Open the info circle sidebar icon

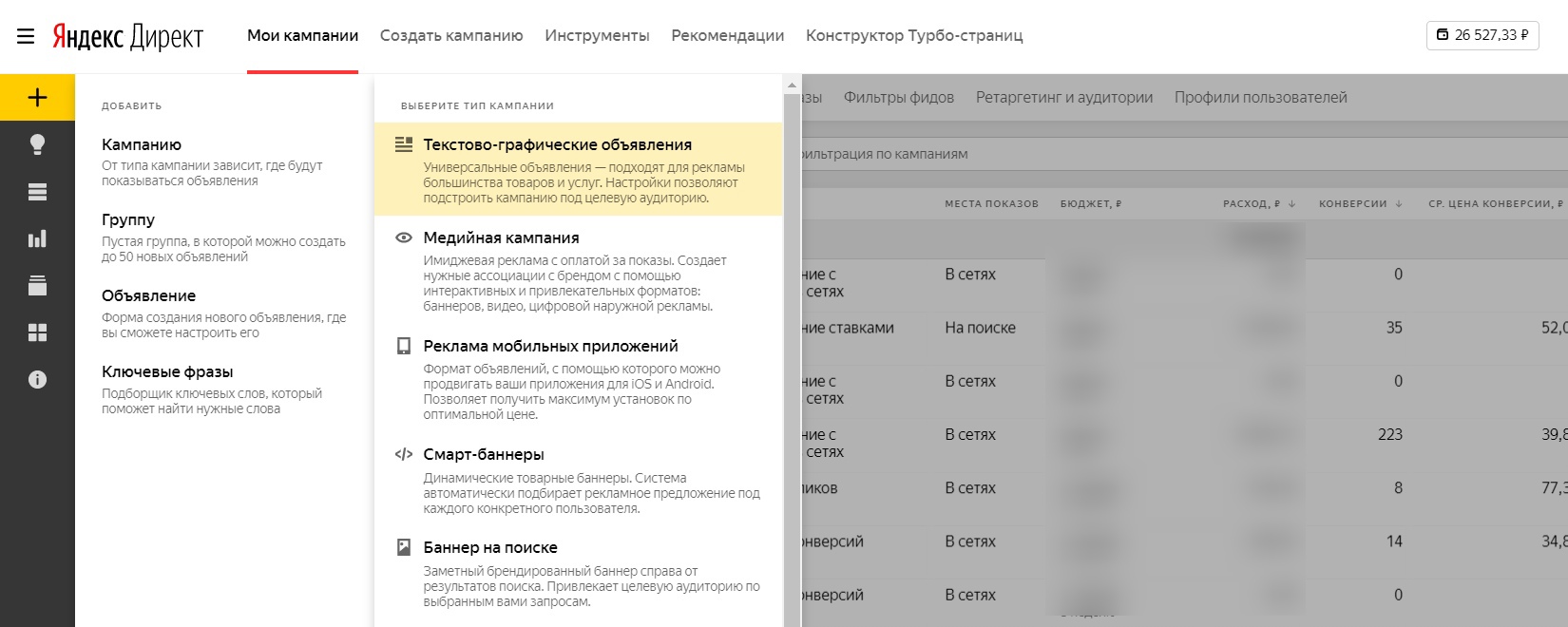tap(37, 379)
